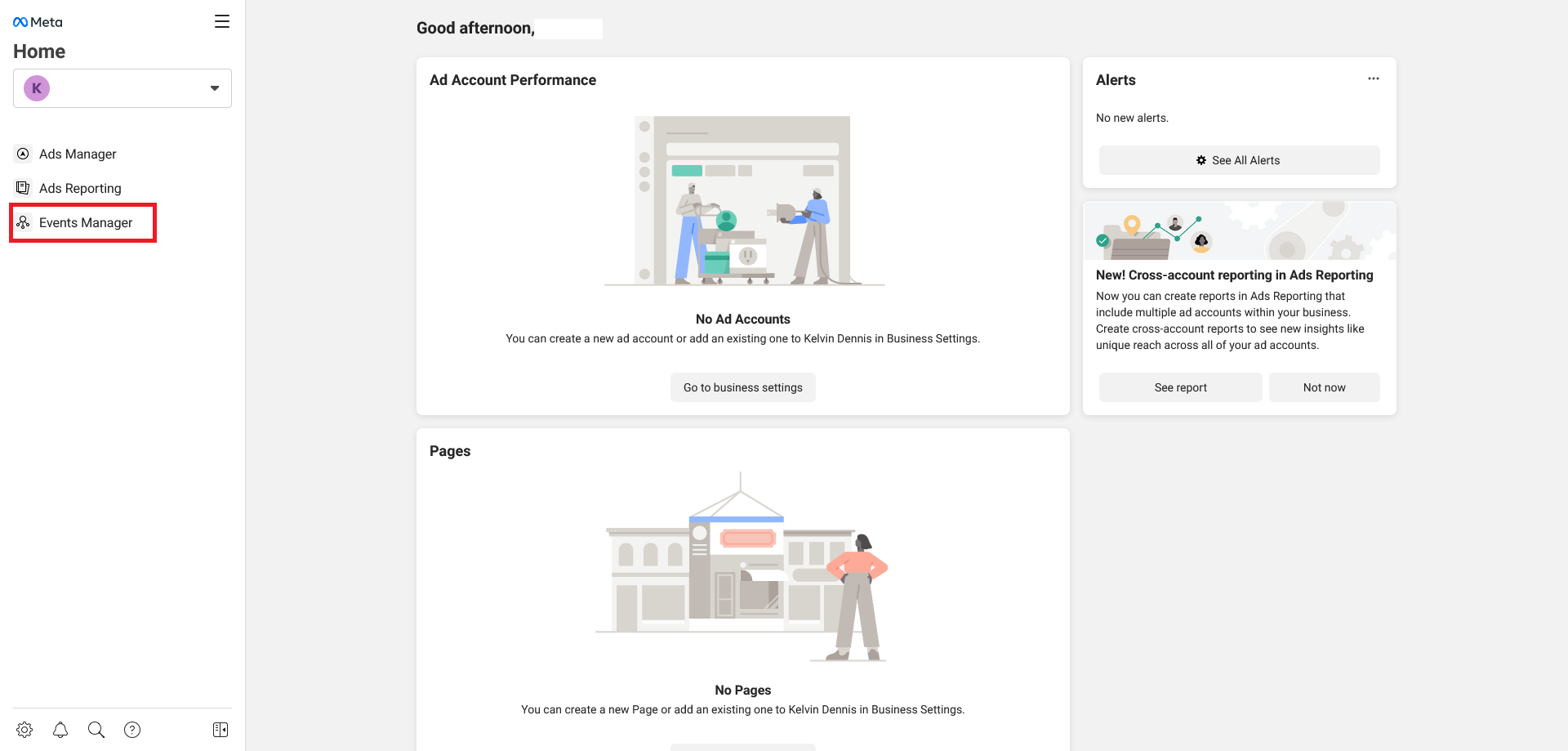Click the Ads Manager compass icon
Screen dimensions: 1568x751
(24, 154)
